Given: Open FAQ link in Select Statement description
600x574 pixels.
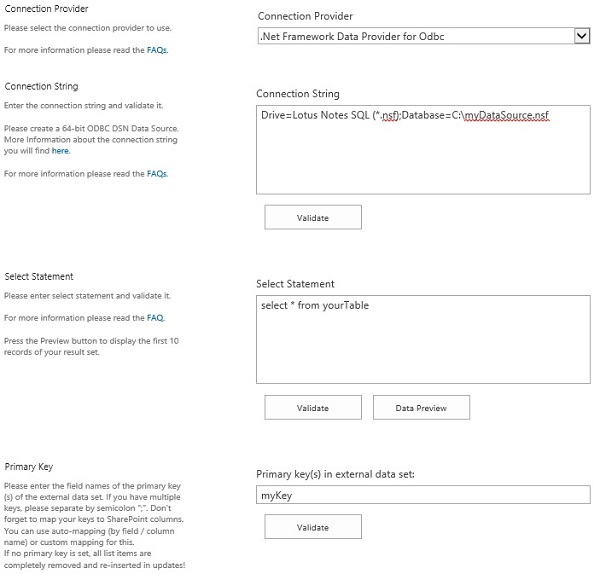Looking at the screenshot, I should [155, 318].
